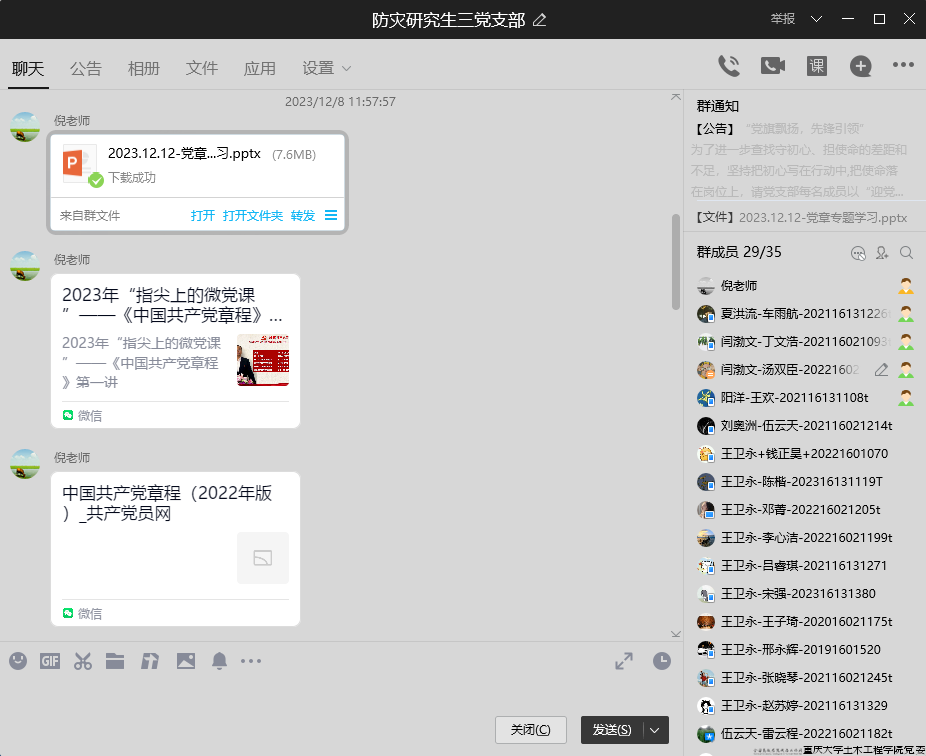Screen dimensions: 926x756
Task: Switch to the 公告 tab
Action: click(86, 68)
